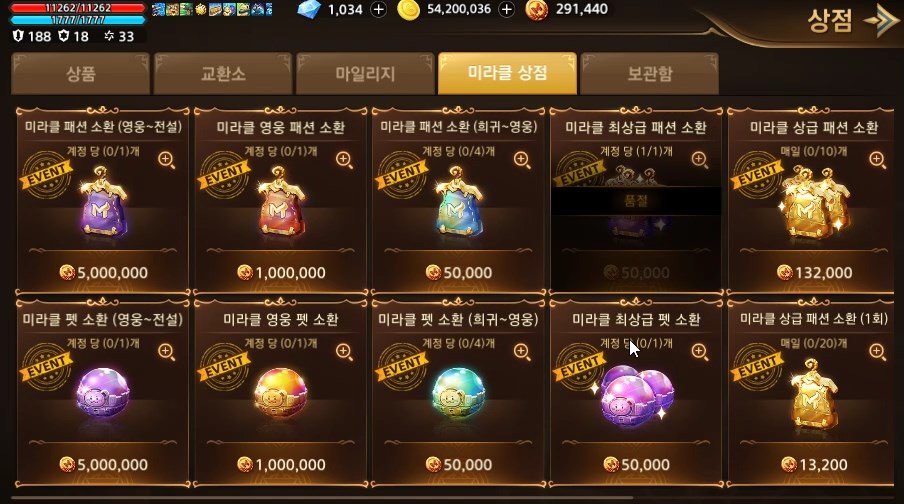Click the active buff icons strip

tap(212, 9)
